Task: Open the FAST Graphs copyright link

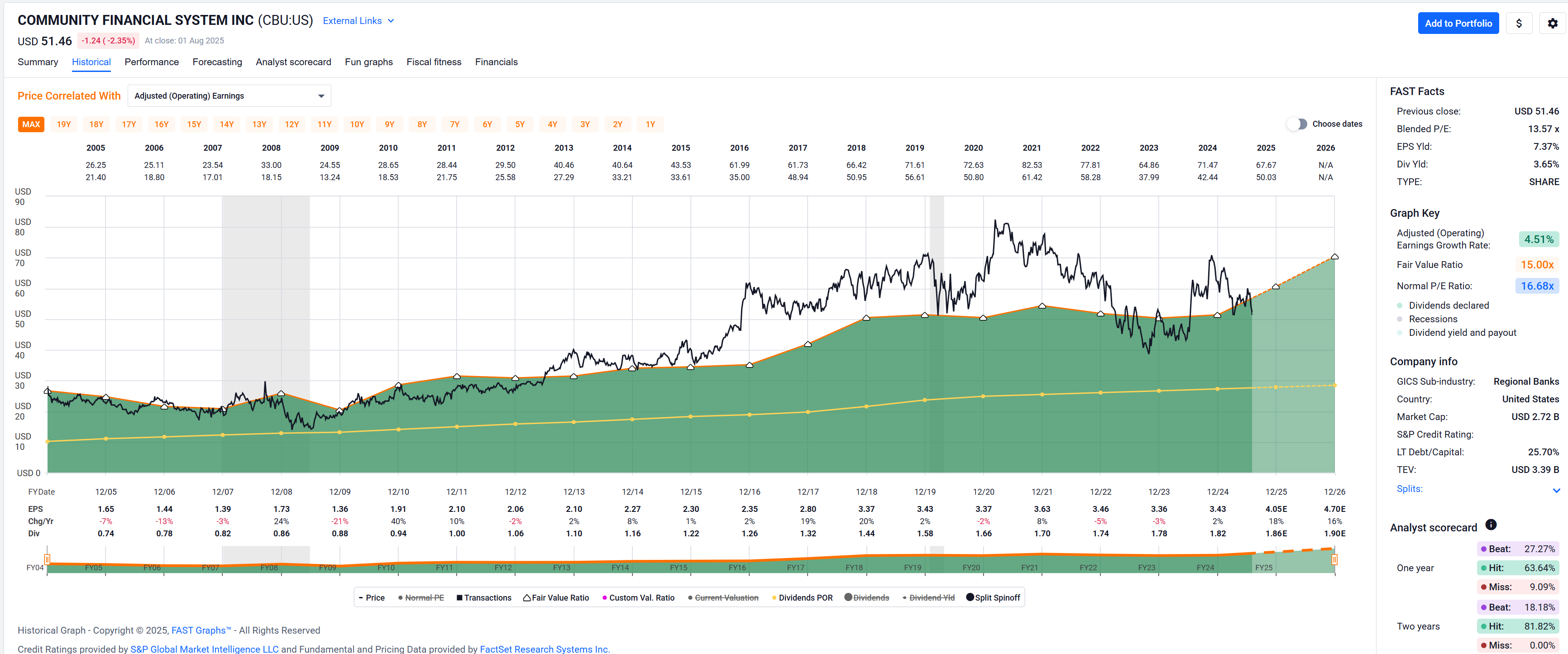Action: tap(201, 630)
